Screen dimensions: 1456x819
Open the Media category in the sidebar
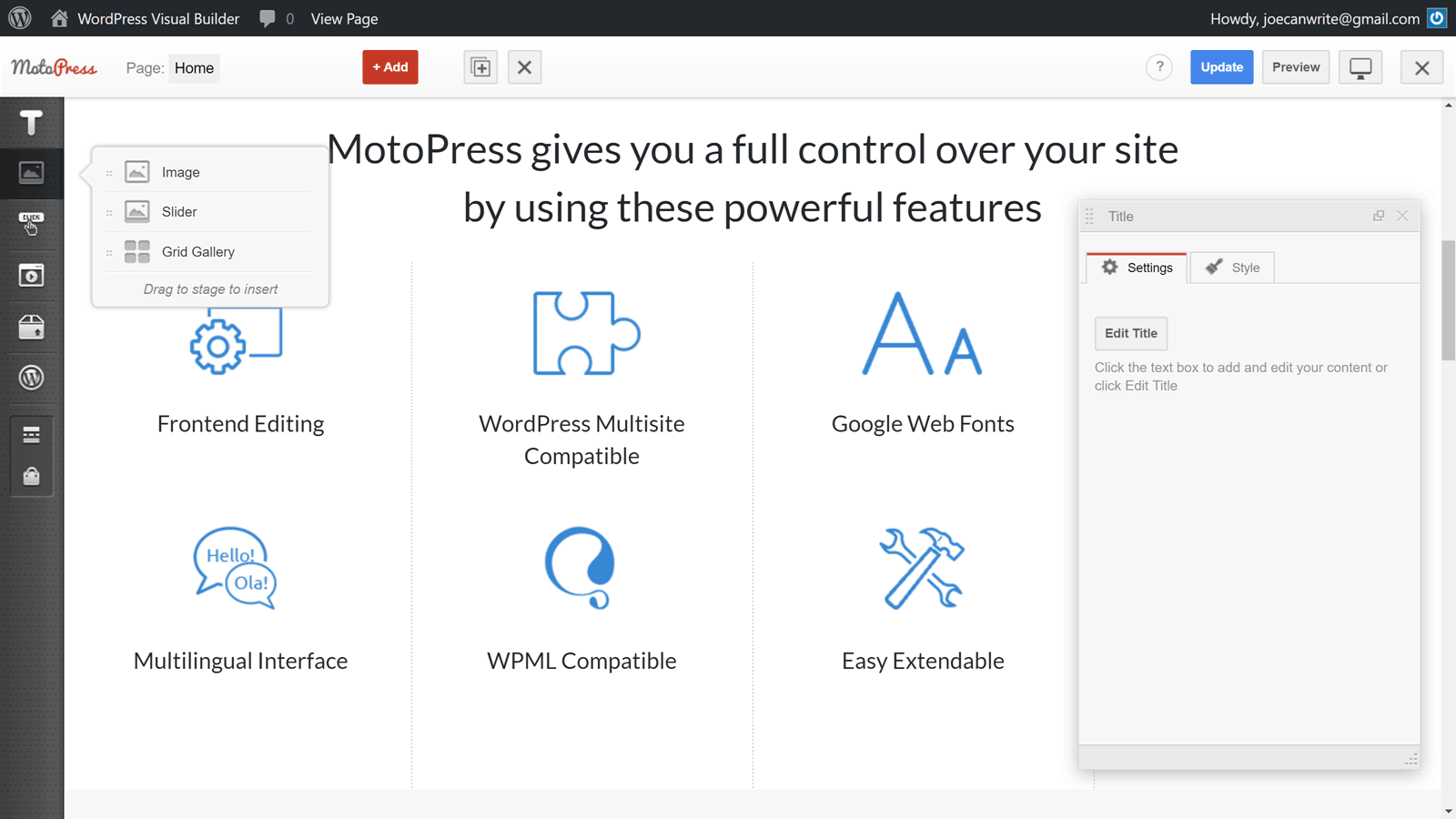(x=31, y=173)
